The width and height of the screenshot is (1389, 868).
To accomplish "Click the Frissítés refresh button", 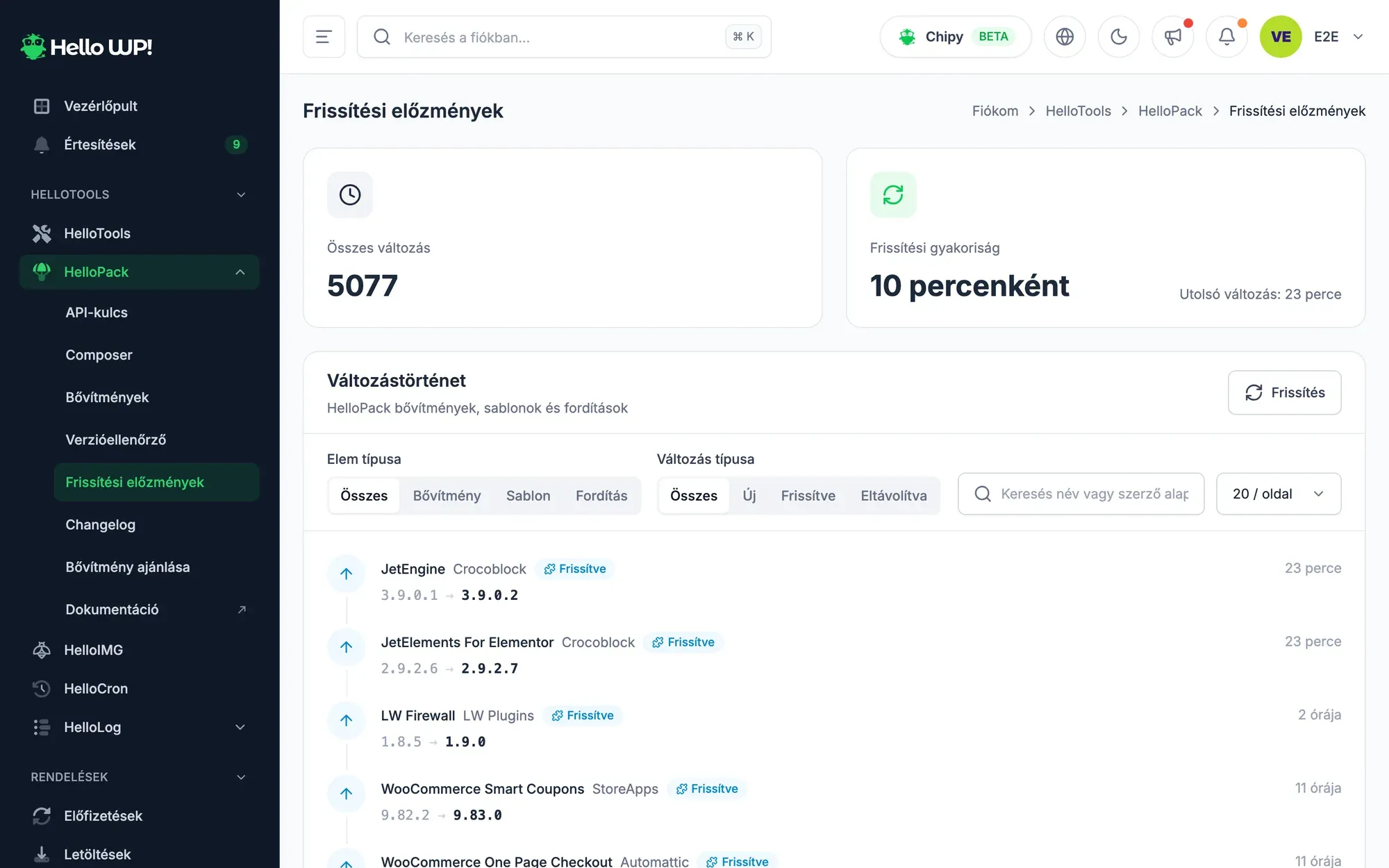I will (1284, 392).
